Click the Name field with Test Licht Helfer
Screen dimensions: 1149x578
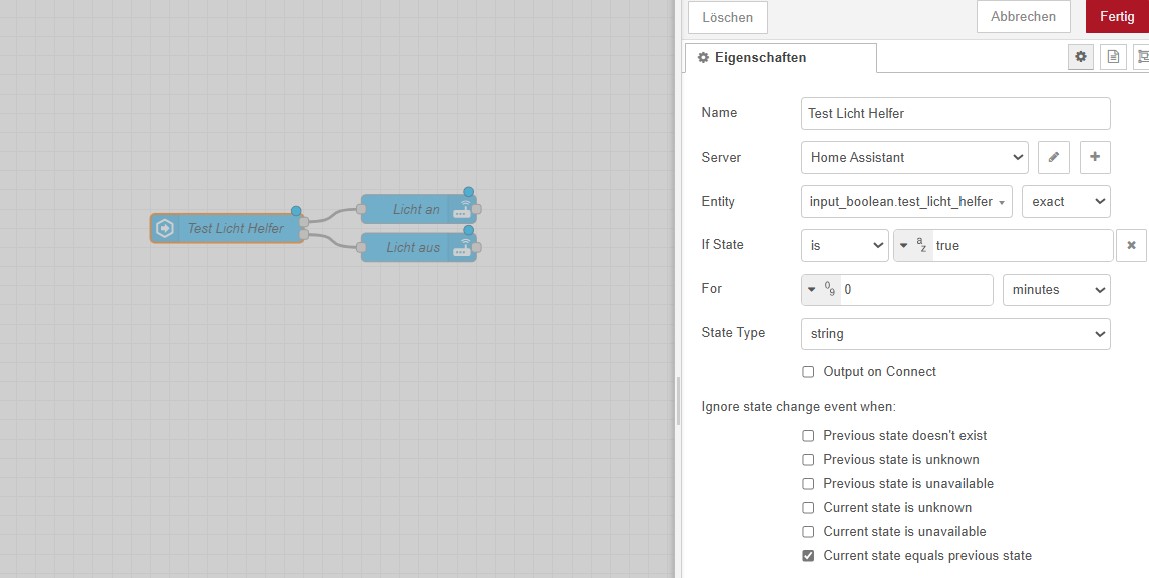[x=955, y=113]
